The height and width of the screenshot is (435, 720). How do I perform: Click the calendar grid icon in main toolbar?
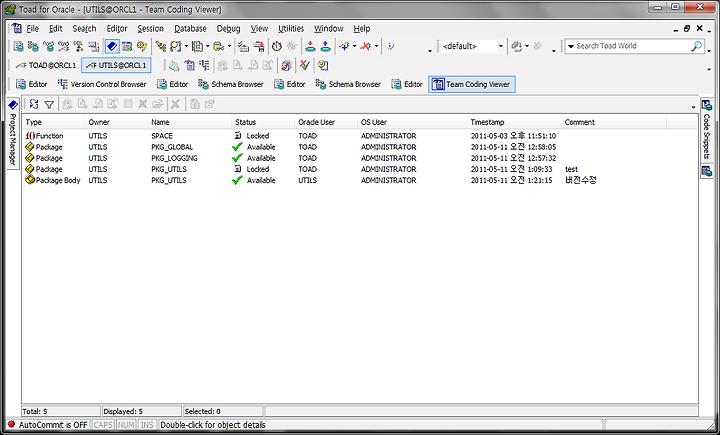[127, 46]
